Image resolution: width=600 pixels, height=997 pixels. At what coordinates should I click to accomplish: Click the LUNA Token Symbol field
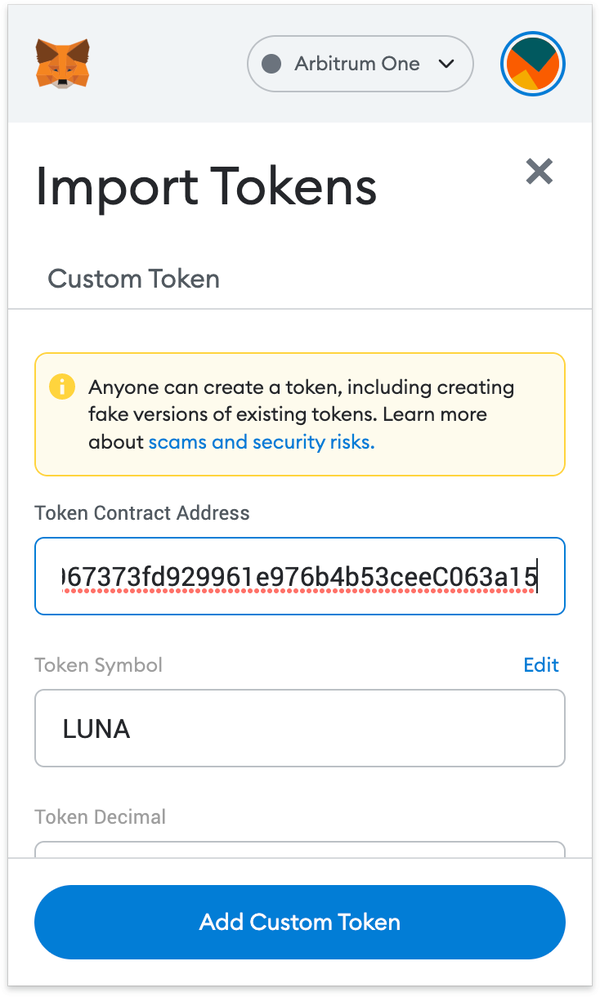click(300, 729)
